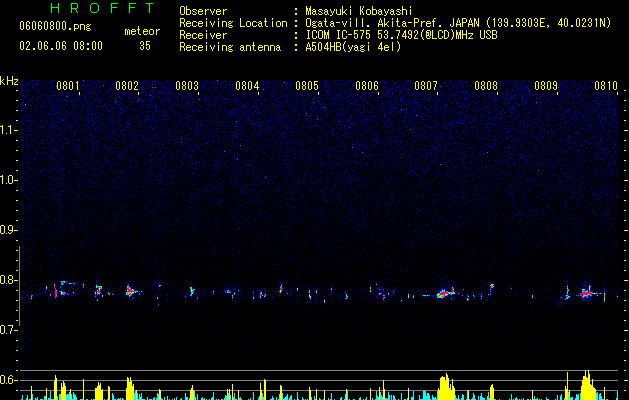Click the 0.9 kHz axis label

point(9,230)
